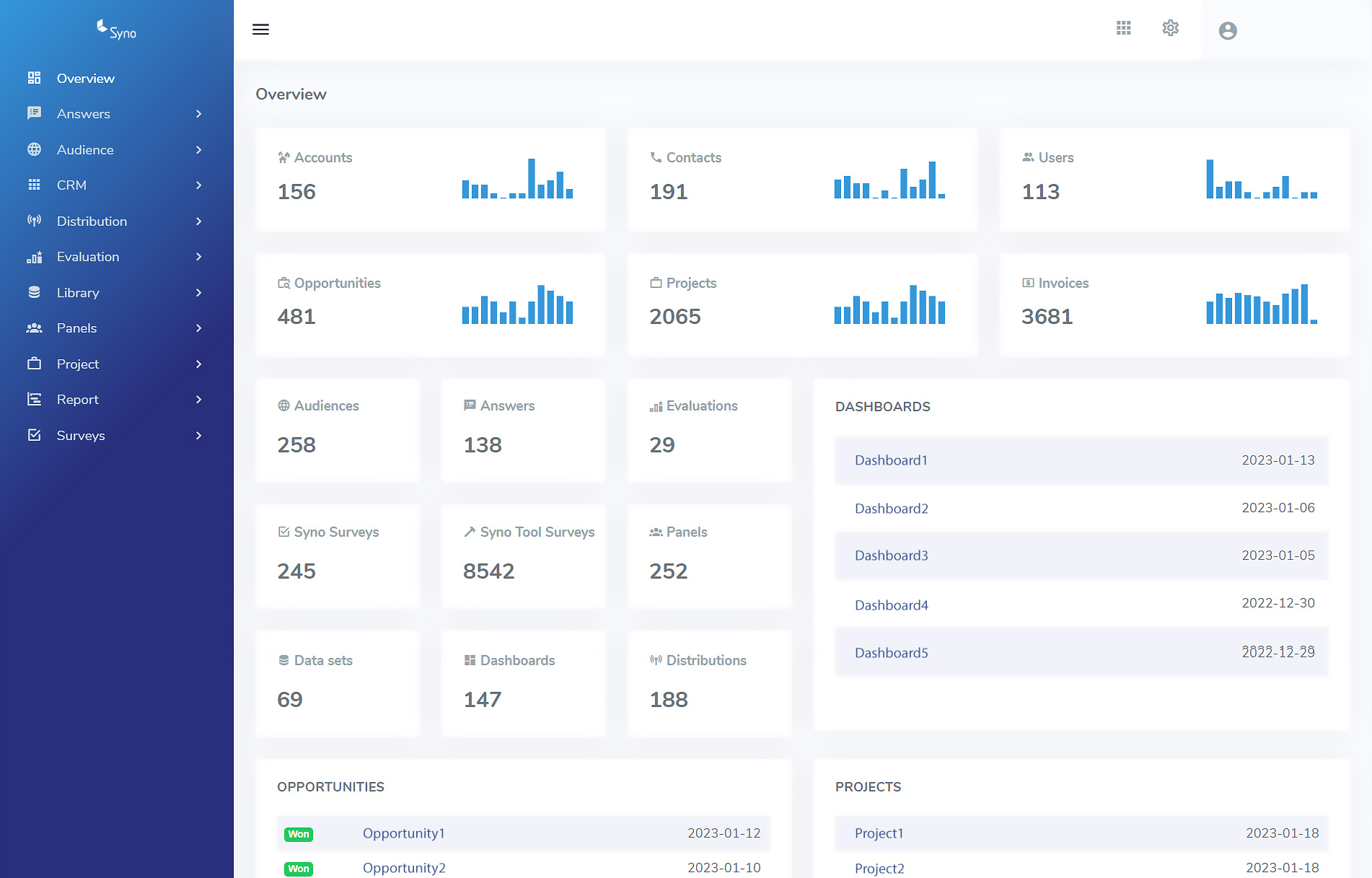Open the Dashboard3 link
The height and width of the screenshot is (878, 1372).
(892, 556)
